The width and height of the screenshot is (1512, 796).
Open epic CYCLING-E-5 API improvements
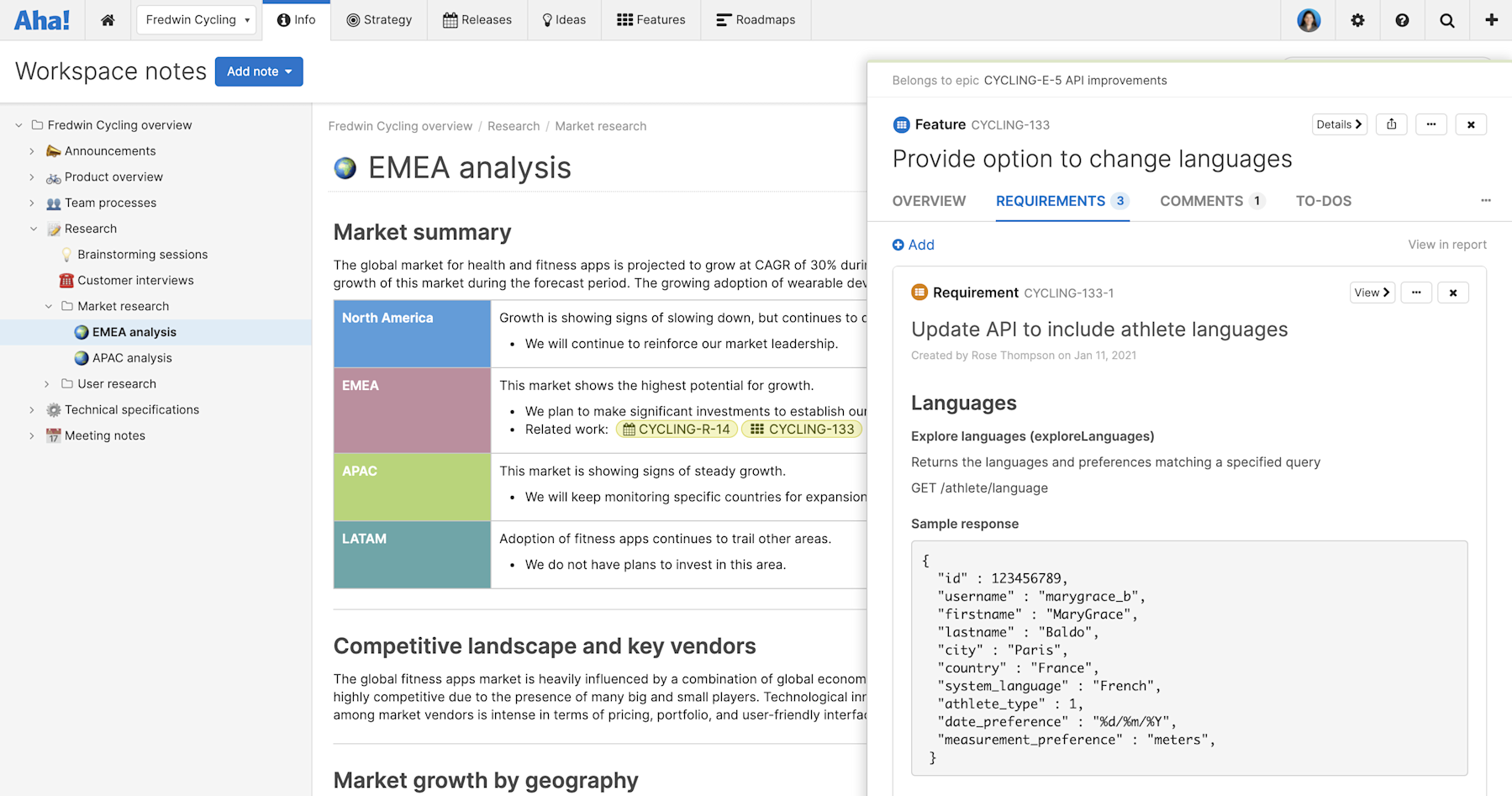click(1075, 80)
